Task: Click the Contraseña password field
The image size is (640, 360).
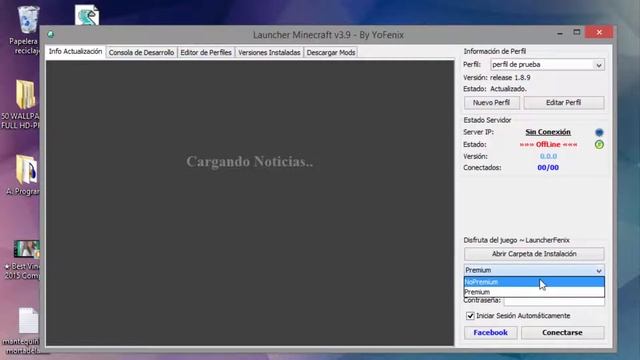Action: [554, 301]
